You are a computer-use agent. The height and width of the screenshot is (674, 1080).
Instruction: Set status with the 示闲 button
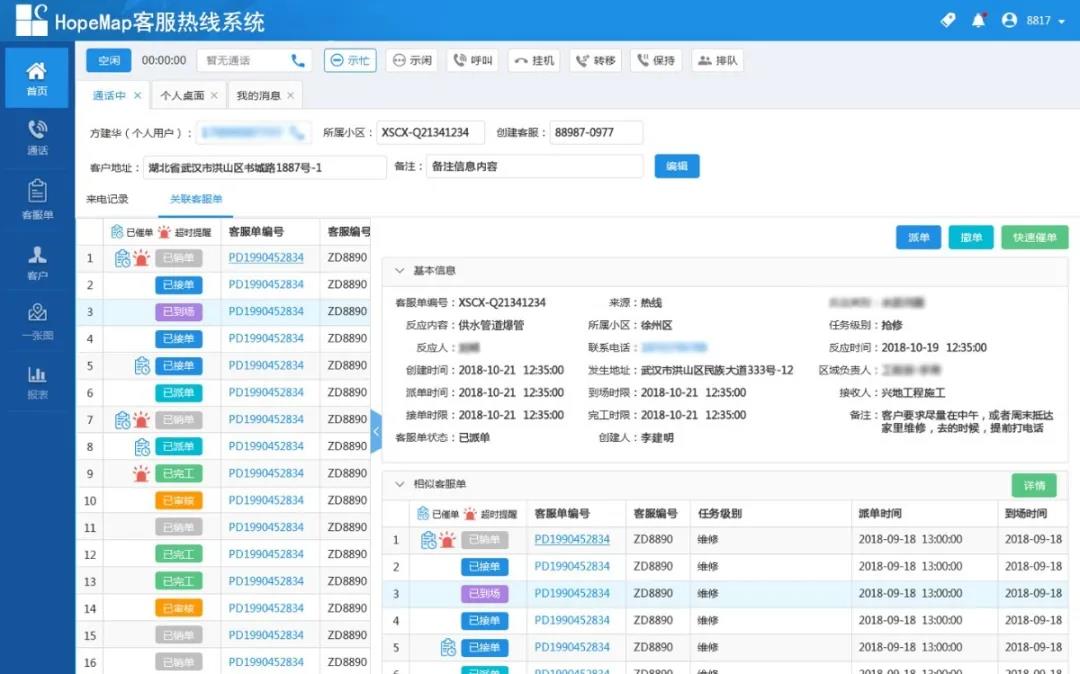(x=412, y=61)
